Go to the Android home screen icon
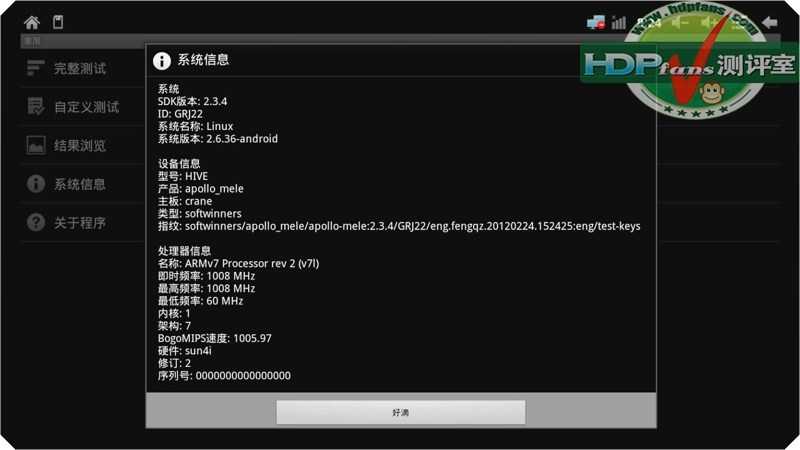The width and height of the screenshot is (800, 450). click(32, 22)
